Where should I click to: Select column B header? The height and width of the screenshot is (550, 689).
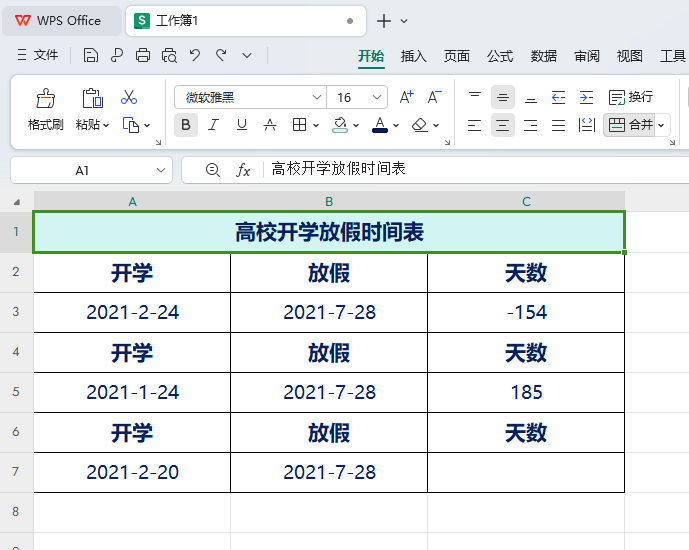(329, 201)
